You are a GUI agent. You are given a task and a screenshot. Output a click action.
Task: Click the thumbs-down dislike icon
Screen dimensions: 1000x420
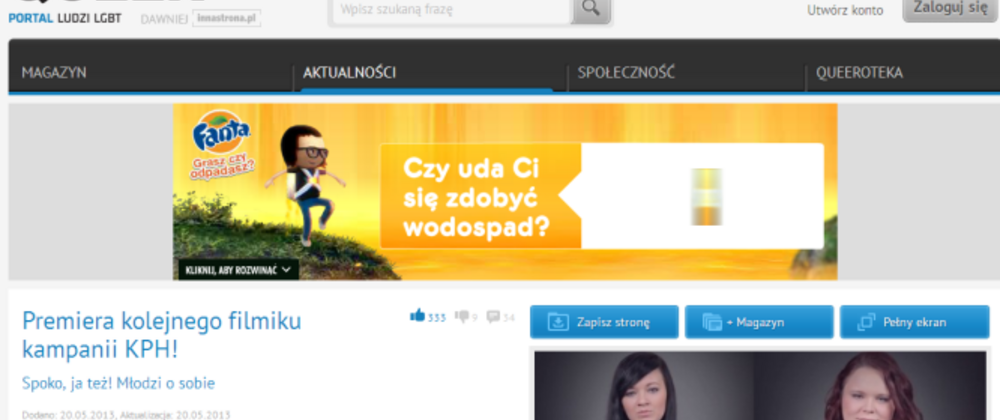point(461,316)
